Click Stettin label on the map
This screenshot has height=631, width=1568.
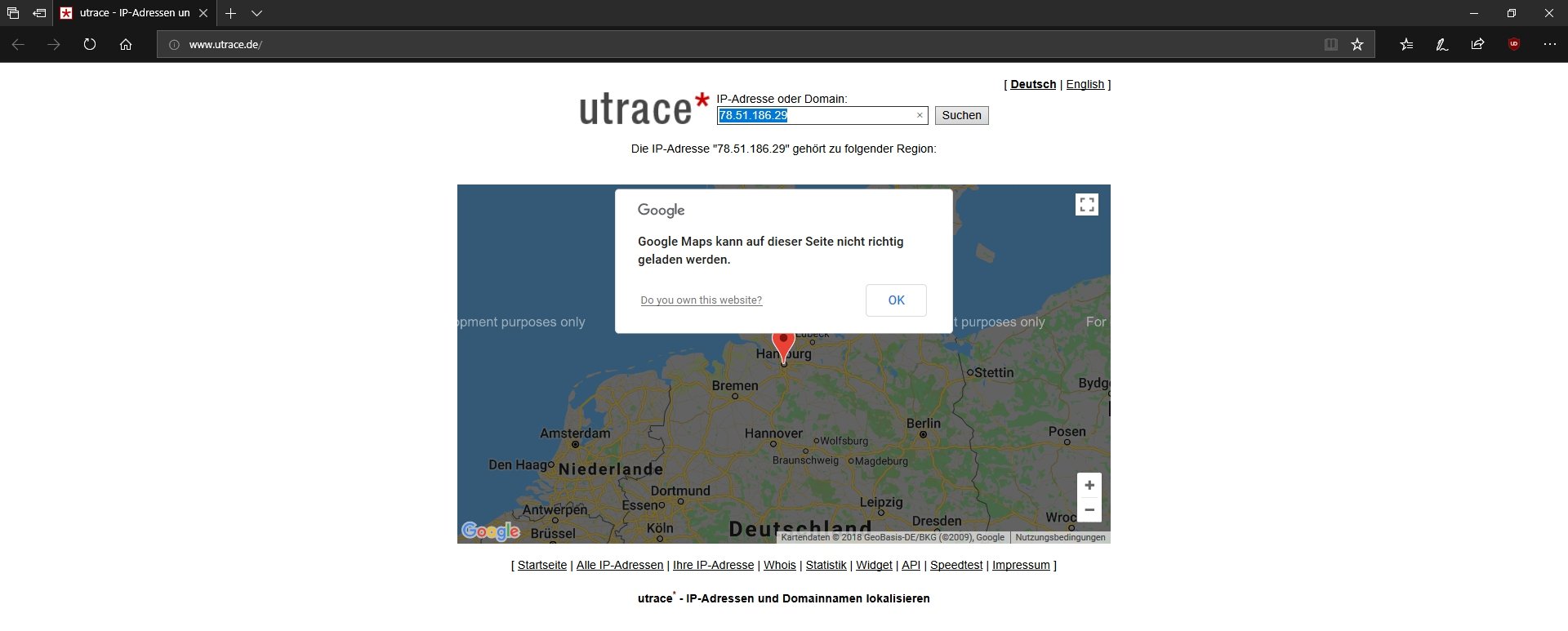point(994,372)
